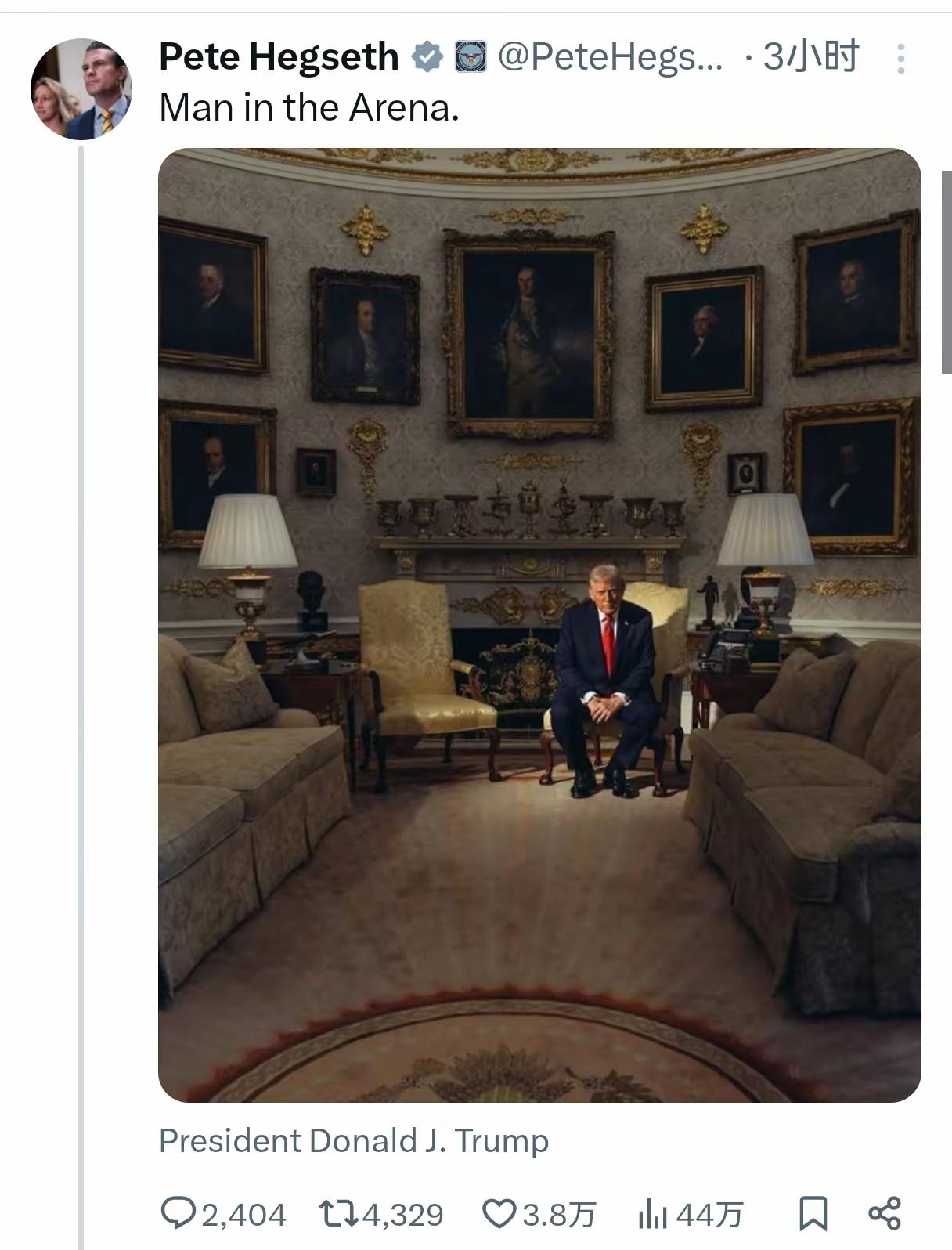Click the 44万 view count
This screenshot has height=1250, width=952.
pyautogui.click(x=709, y=1215)
